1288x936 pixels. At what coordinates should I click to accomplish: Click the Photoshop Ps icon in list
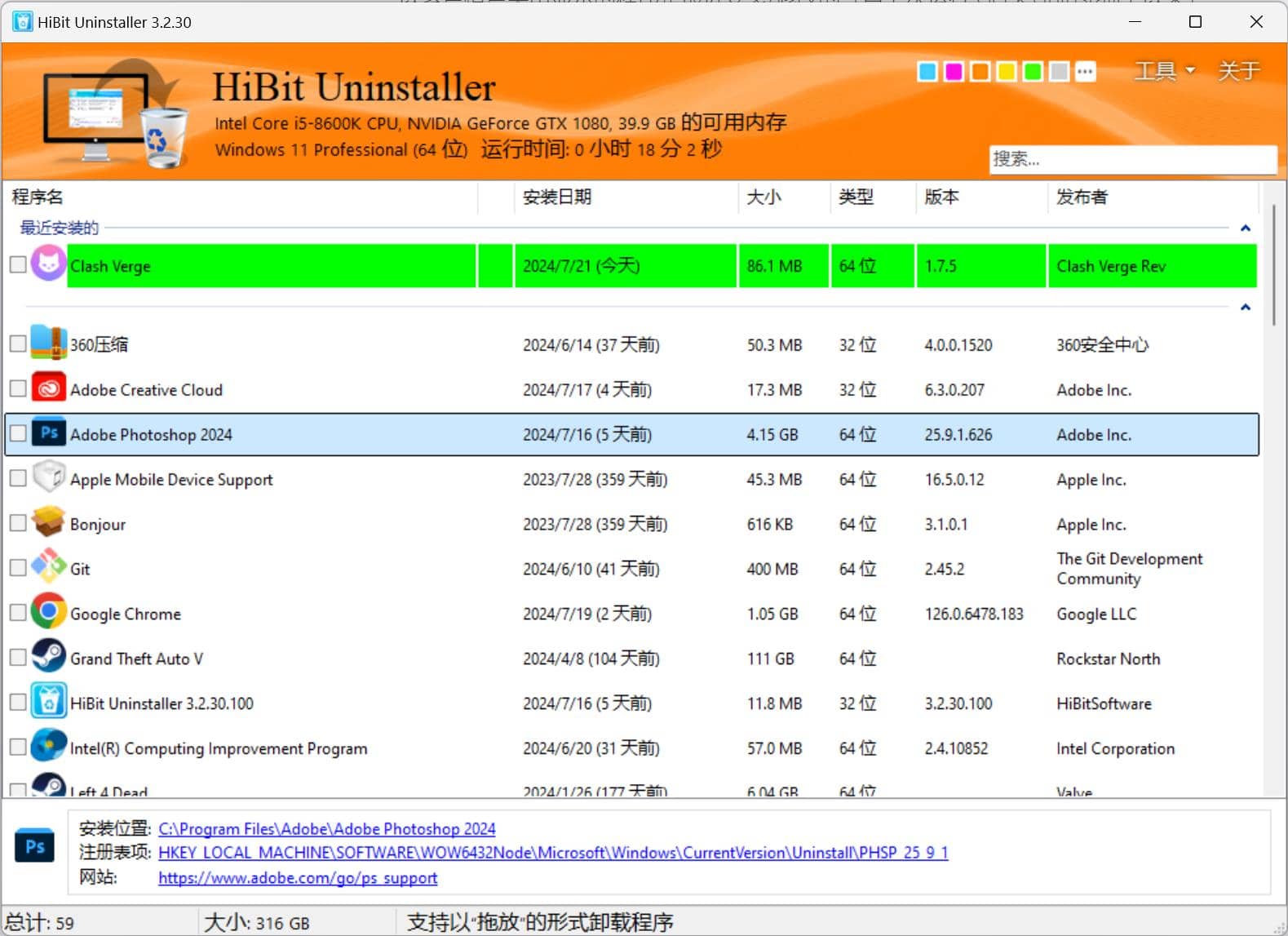click(x=48, y=433)
